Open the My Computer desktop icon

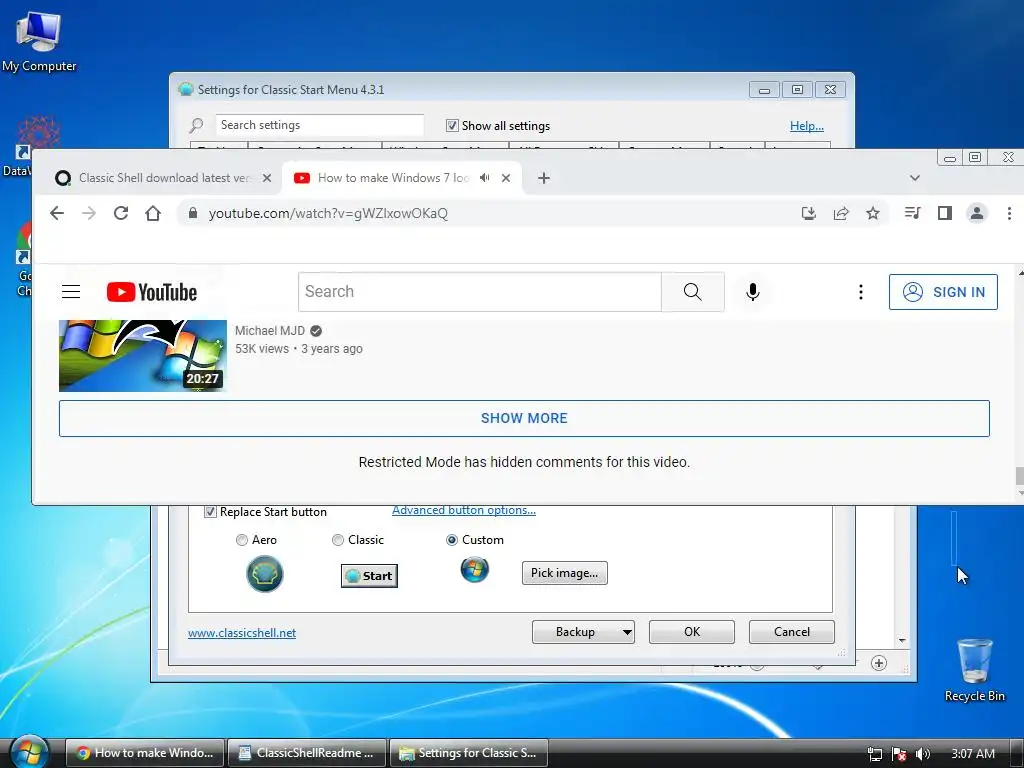pos(39,40)
